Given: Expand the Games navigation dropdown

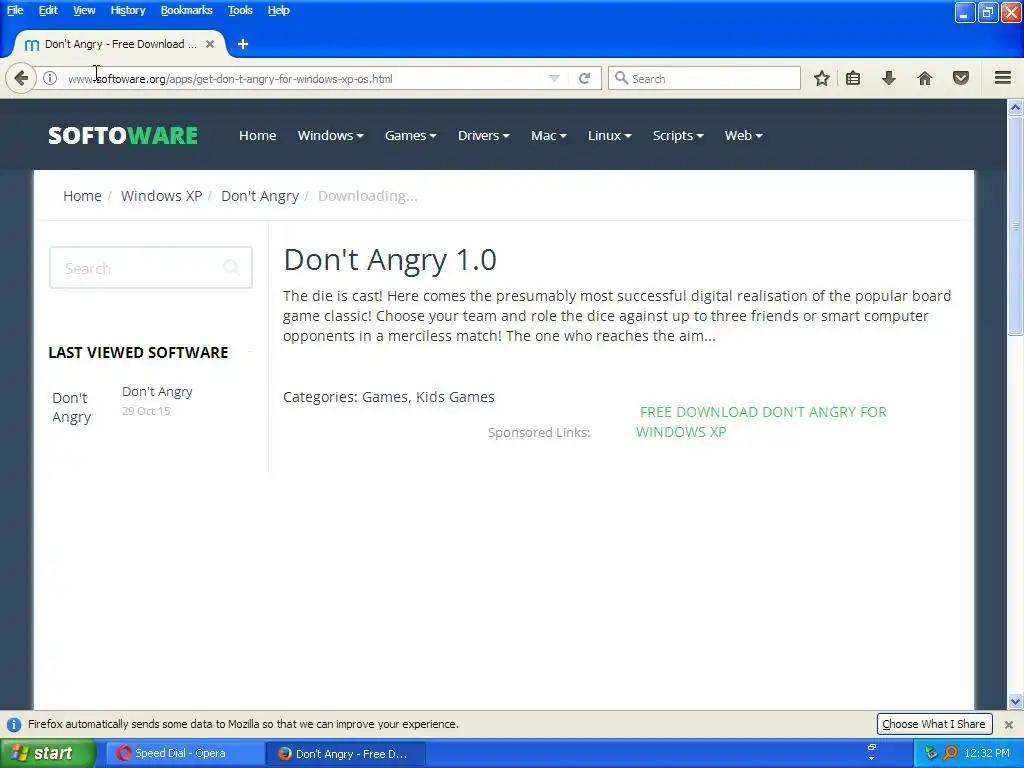Looking at the screenshot, I should tap(410, 135).
